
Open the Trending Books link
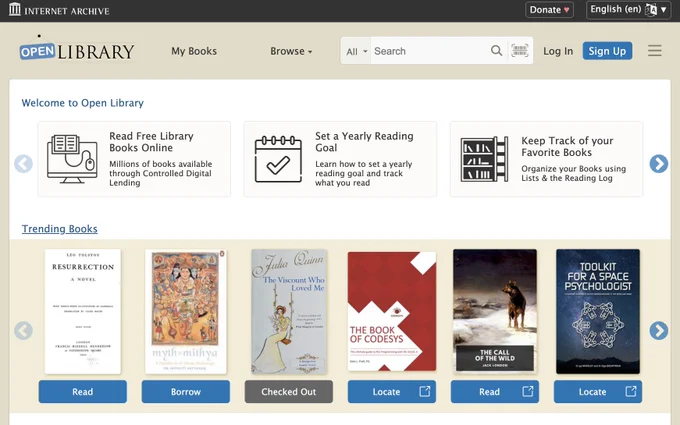tap(60, 229)
